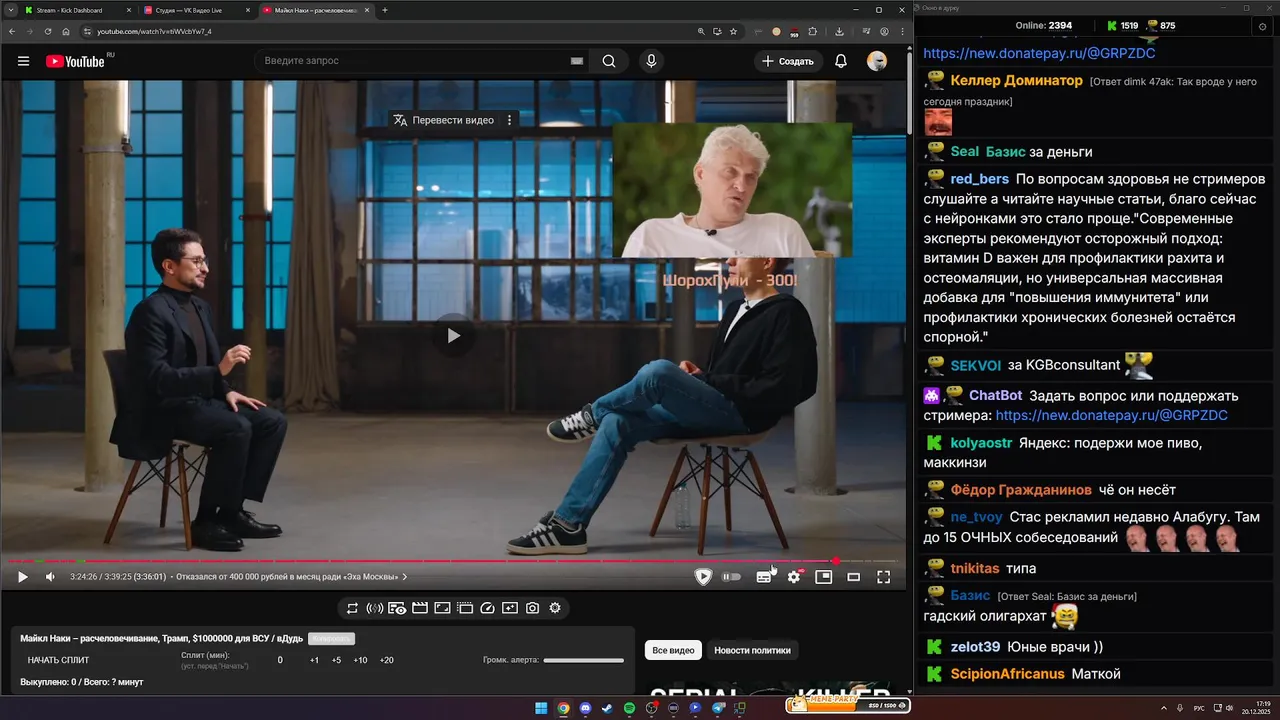This screenshot has width=1280, height=720.
Task: Open Steam from the taskbar
Action: (x=607, y=708)
